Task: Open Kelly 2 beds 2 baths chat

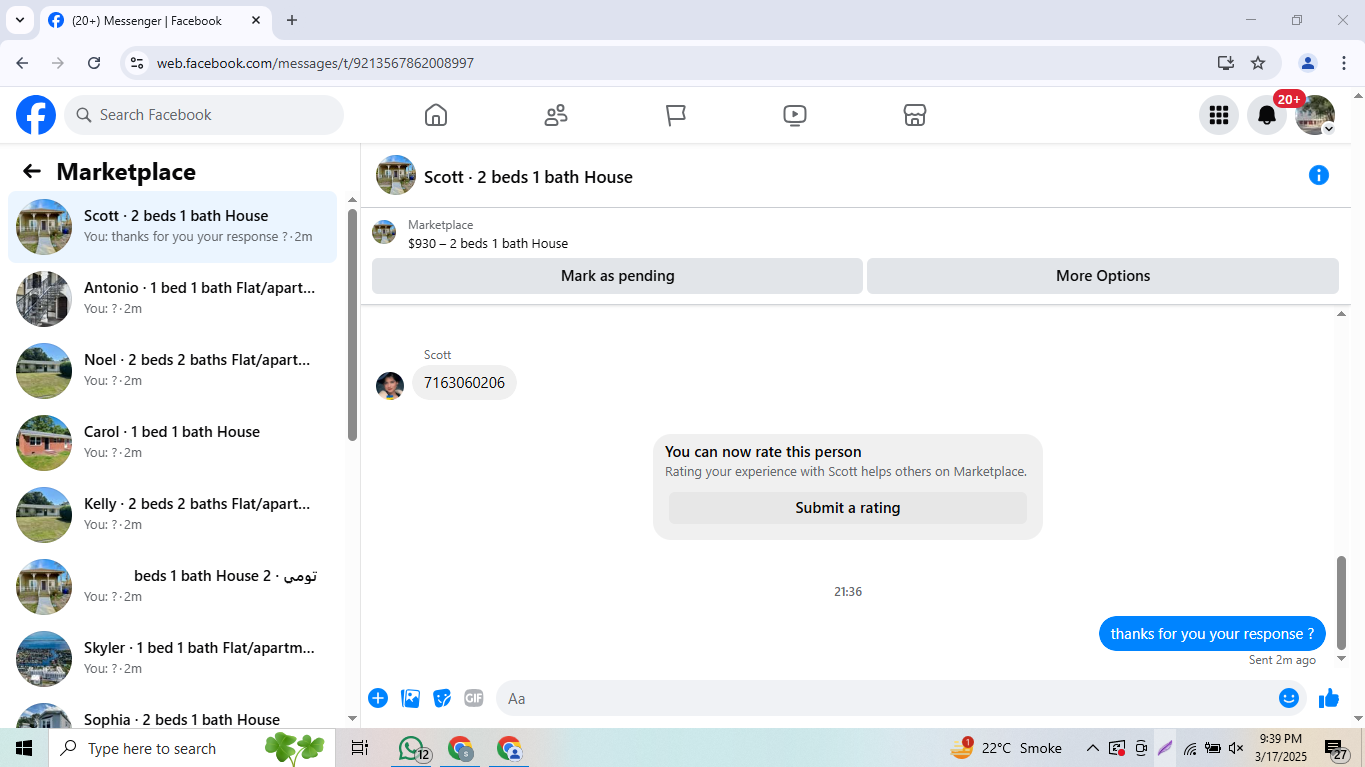Action: [x=172, y=515]
